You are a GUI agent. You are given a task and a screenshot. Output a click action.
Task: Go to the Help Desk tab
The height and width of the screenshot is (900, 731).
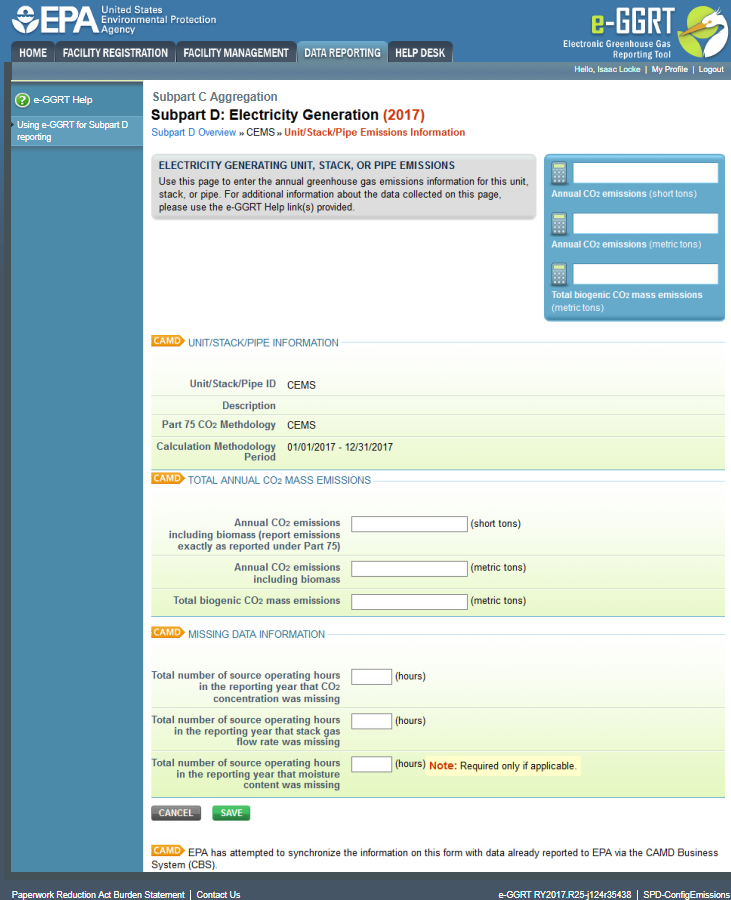pos(420,52)
